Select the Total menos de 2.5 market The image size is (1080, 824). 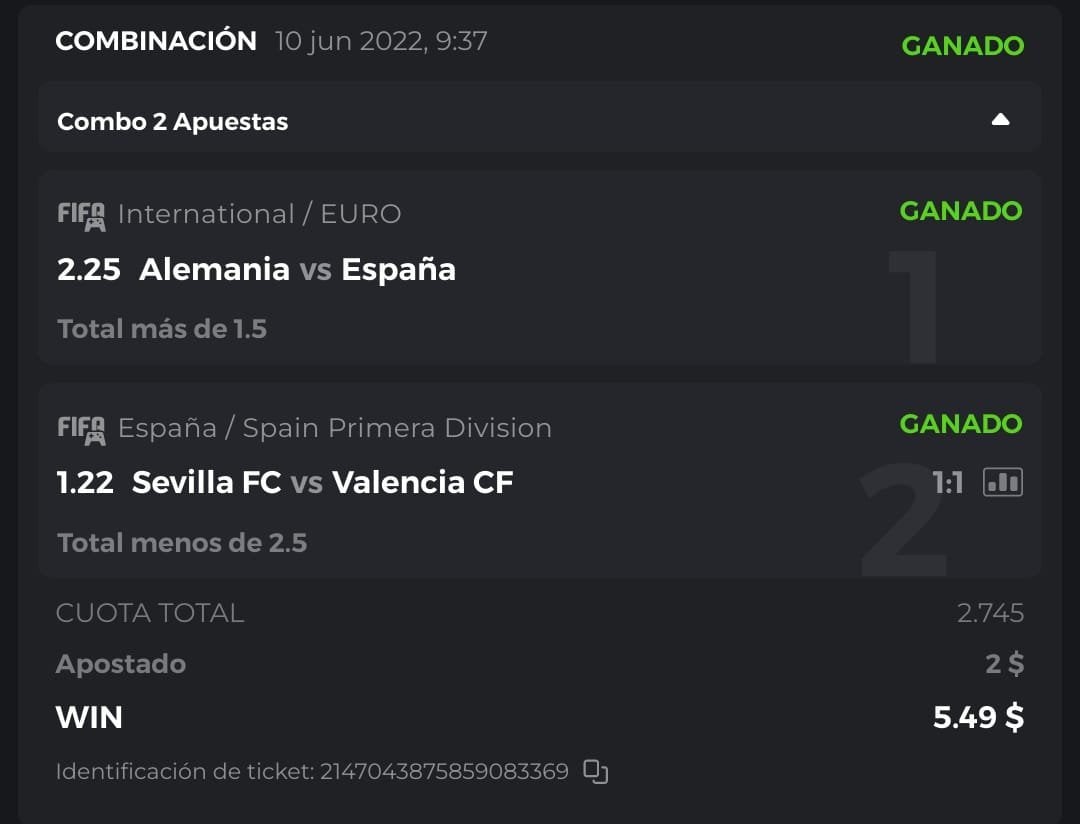tap(182, 543)
